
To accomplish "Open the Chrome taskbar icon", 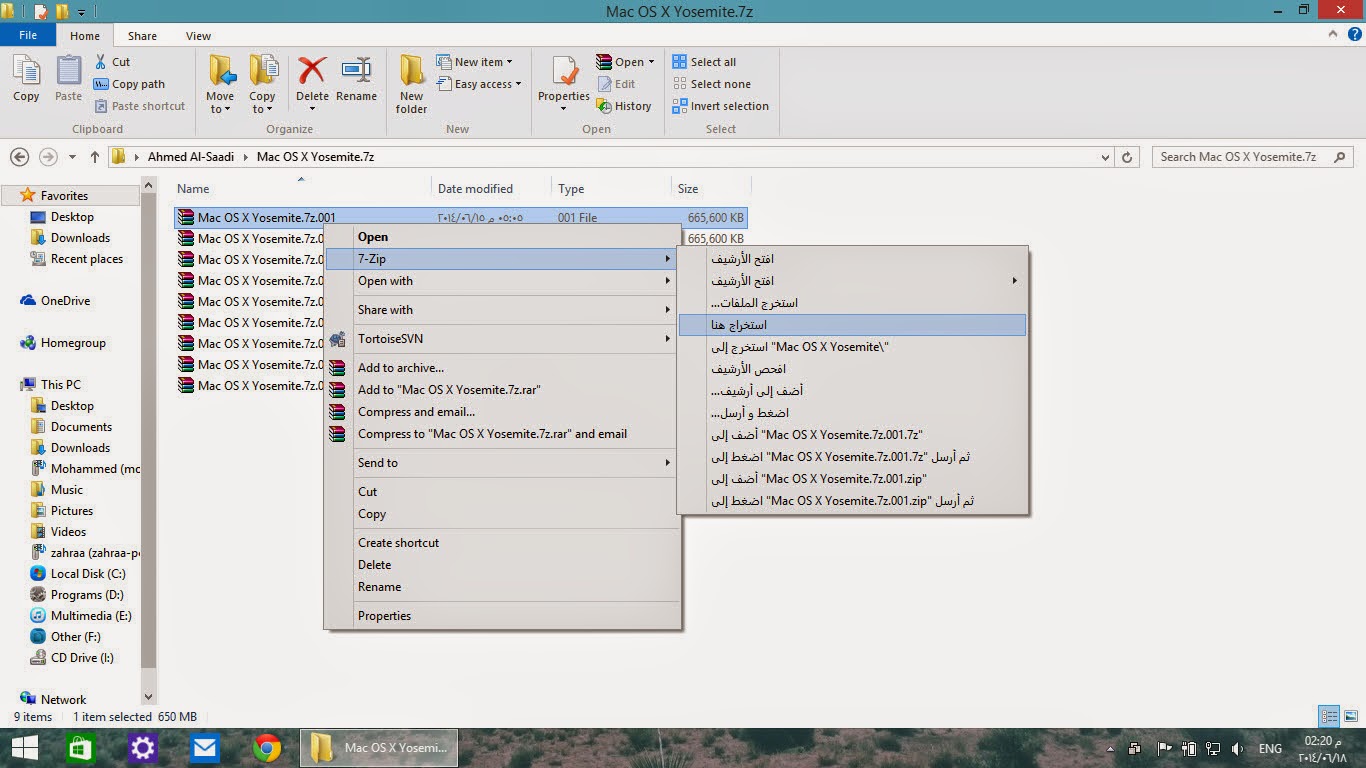I will tap(267, 748).
